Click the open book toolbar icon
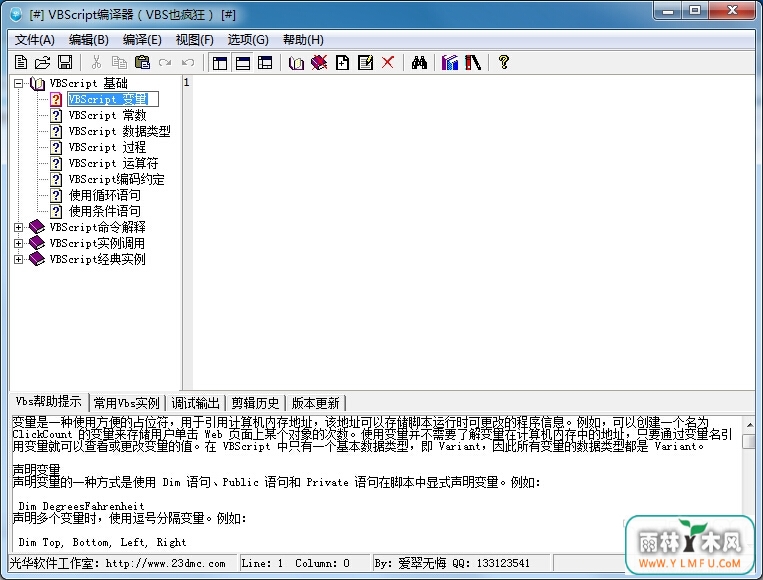The height and width of the screenshot is (580, 763). tap(296, 63)
